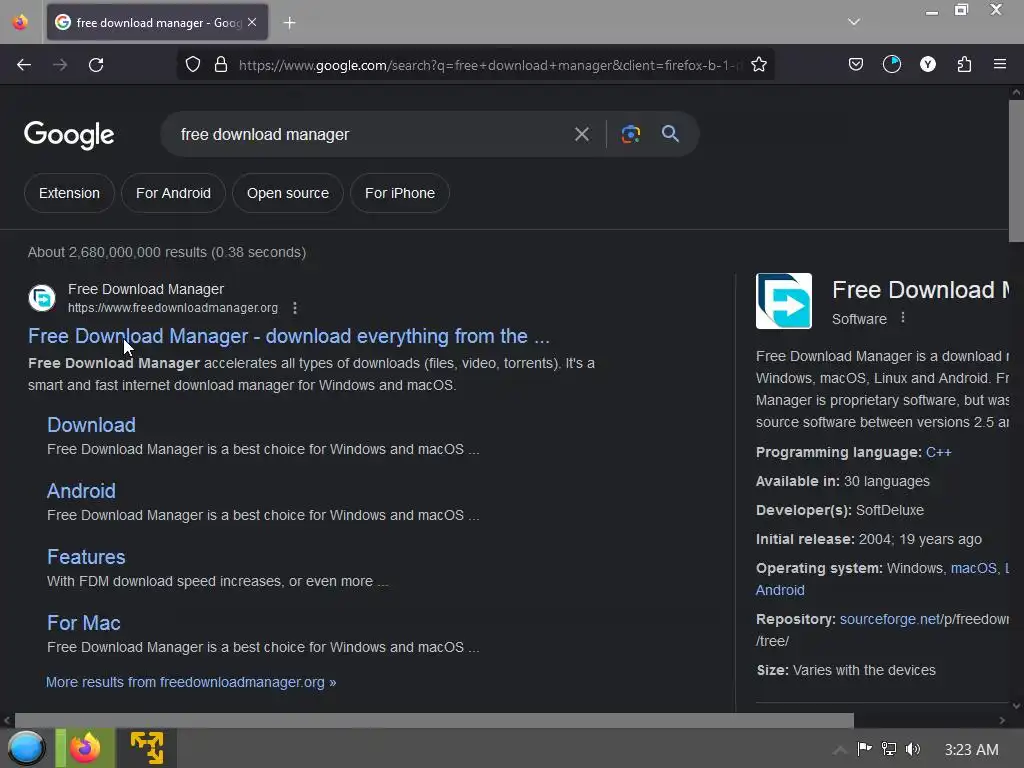
Task: Click the yellow taskbar application icon
Action: point(147,748)
